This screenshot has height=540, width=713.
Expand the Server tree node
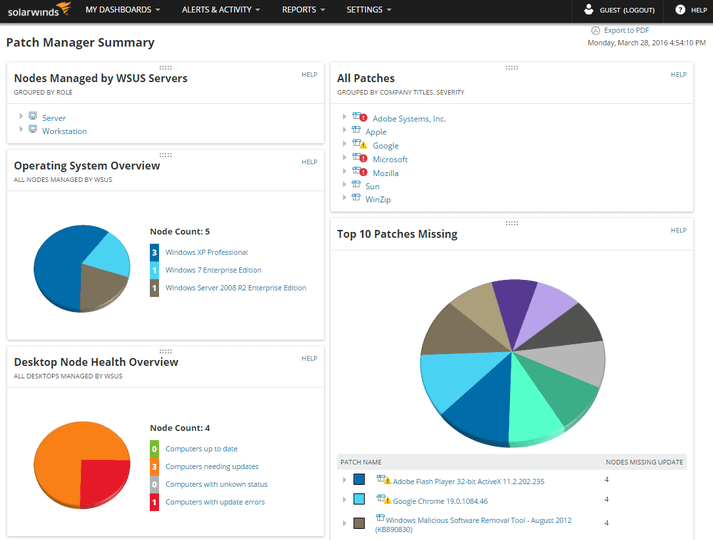(x=20, y=117)
